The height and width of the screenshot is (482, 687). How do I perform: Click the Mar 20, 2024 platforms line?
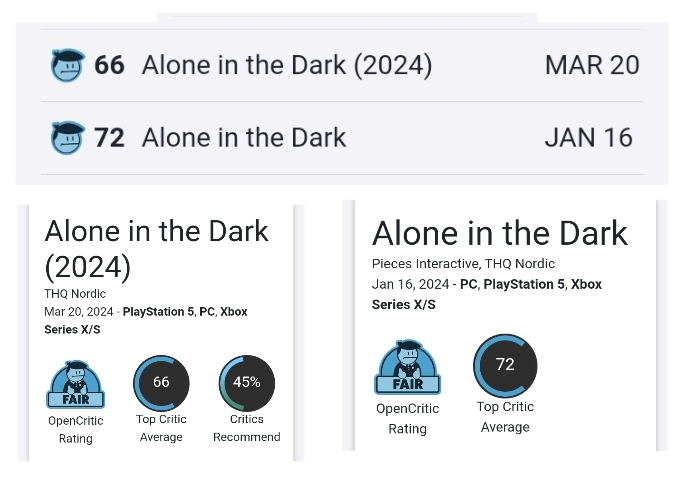[146, 321]
